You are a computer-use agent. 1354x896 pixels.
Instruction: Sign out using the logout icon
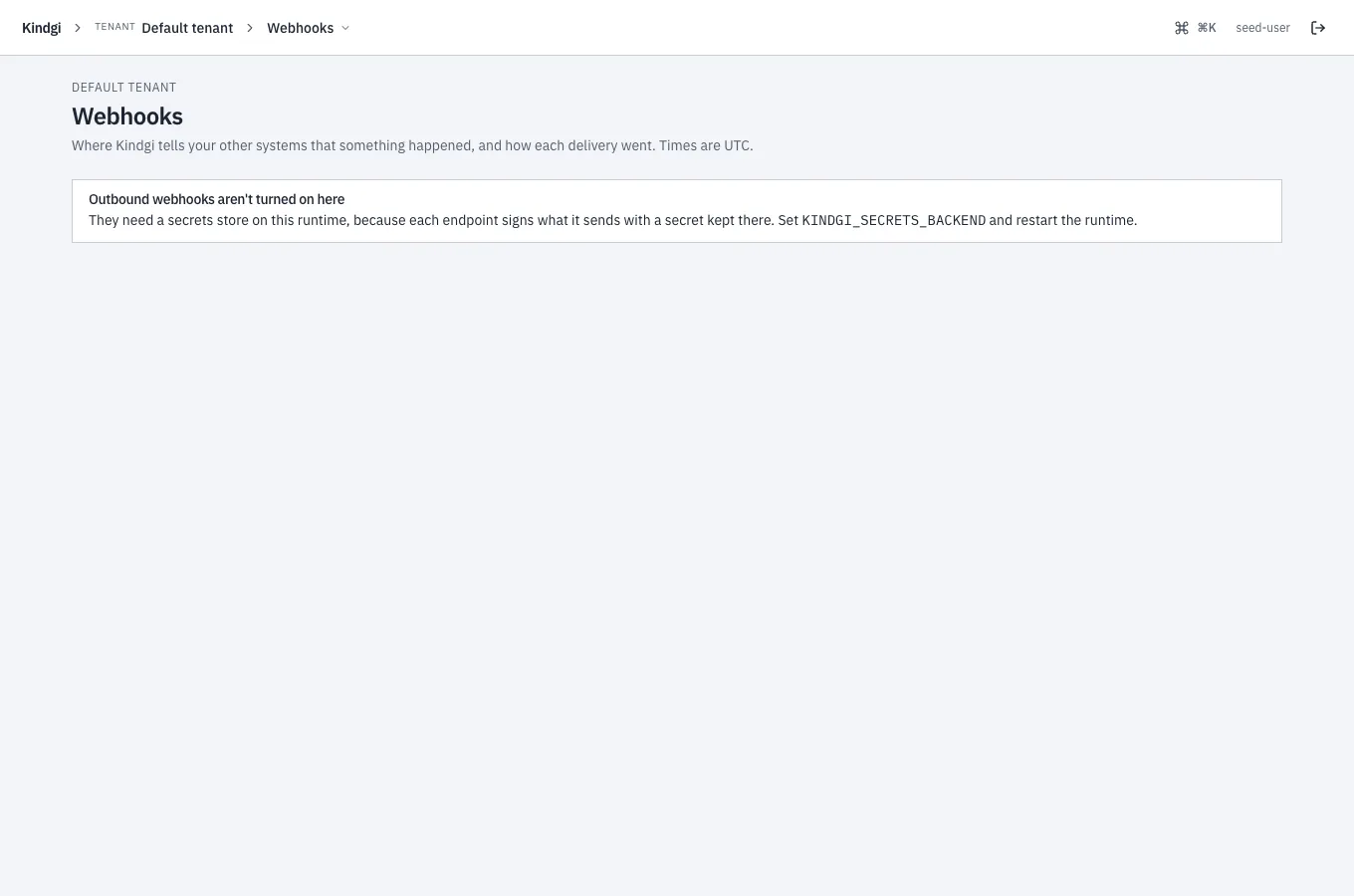pos(1318,28)
